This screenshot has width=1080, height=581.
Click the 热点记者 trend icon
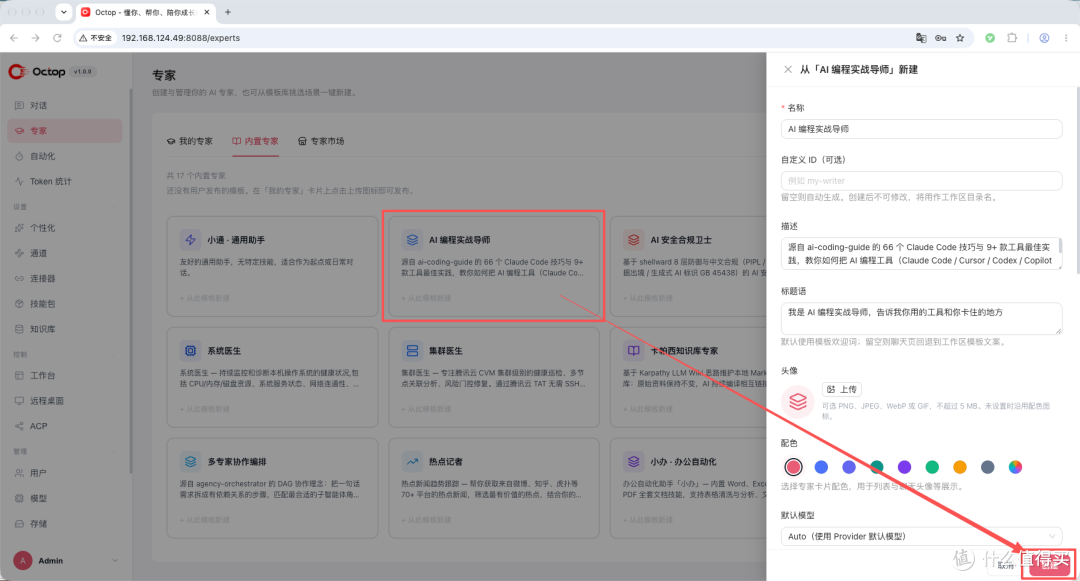pos(412,461)
